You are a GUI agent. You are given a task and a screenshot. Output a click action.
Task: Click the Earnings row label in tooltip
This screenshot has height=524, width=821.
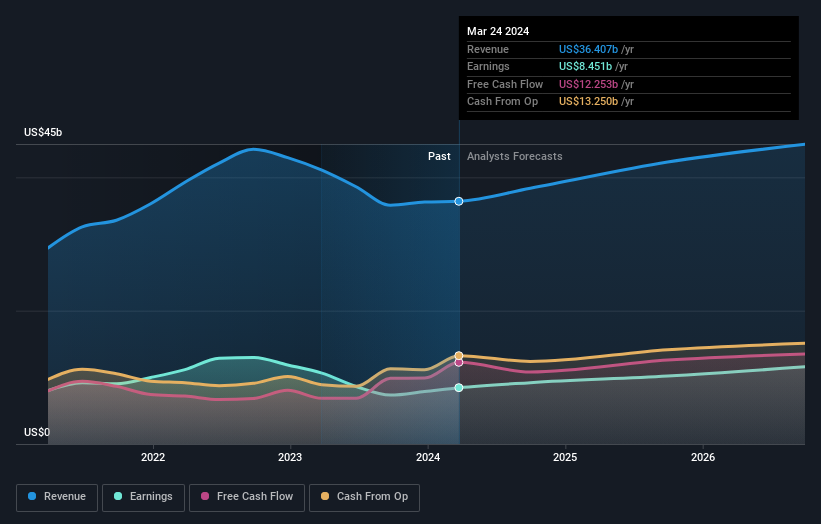tap(488, 66)
